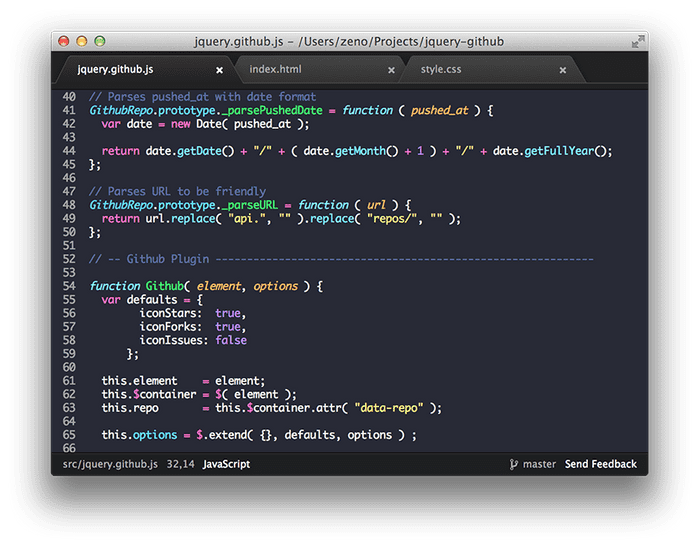The width and height of the screenshot is (700, 547).
Task: Click the yellow minimize window button
Action: pos(82,42)
